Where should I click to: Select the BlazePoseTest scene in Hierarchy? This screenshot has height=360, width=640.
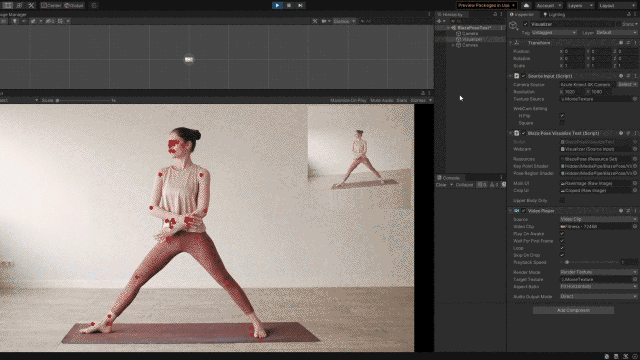click(x=473, y=28)
